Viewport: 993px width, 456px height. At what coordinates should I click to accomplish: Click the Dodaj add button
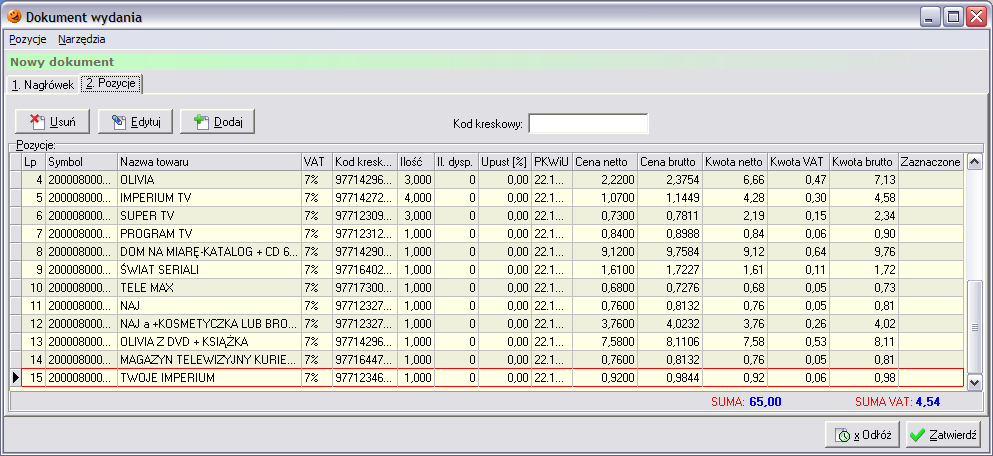217,122
